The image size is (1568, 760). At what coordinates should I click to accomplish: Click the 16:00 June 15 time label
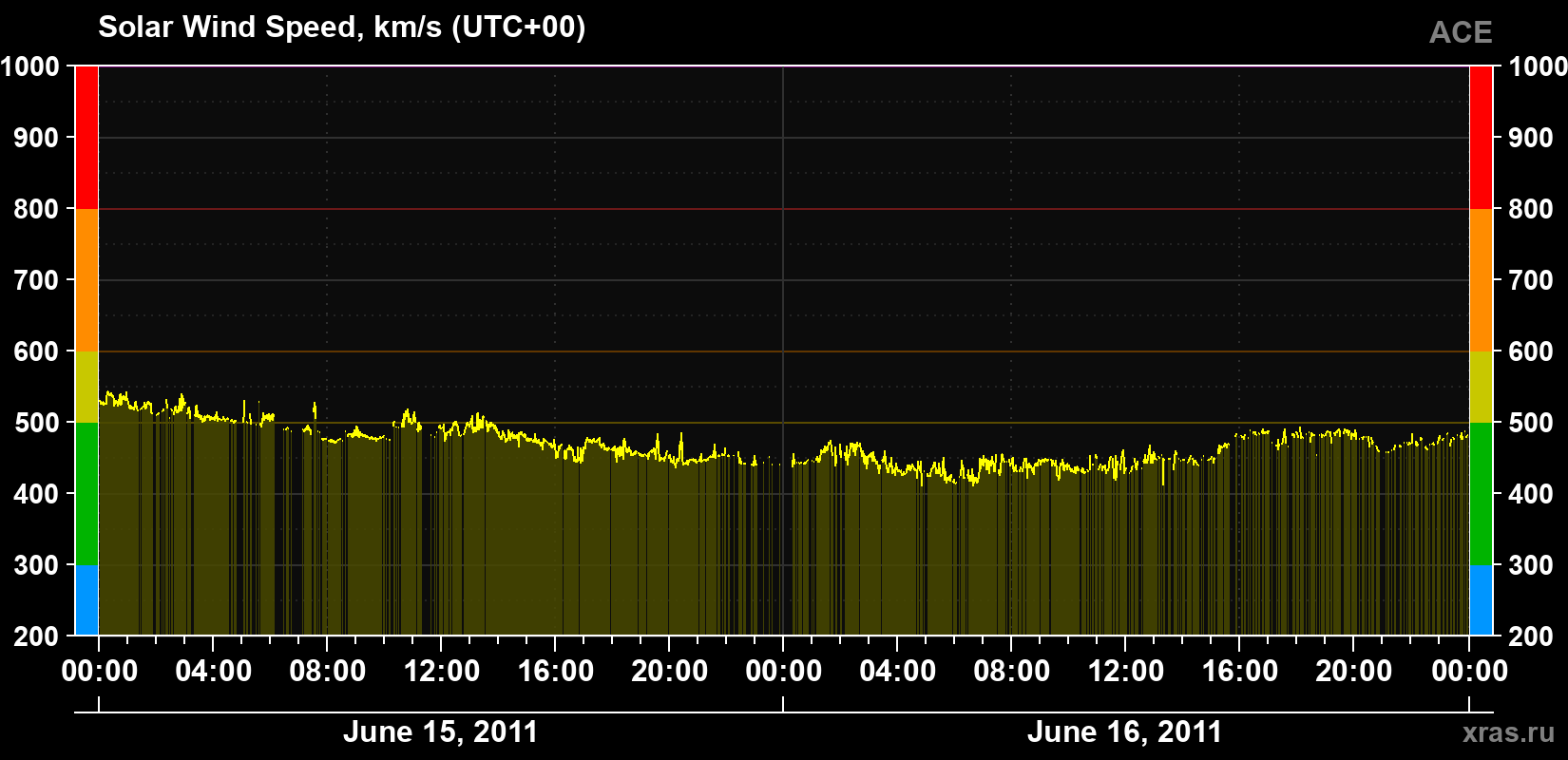(555, 672)
